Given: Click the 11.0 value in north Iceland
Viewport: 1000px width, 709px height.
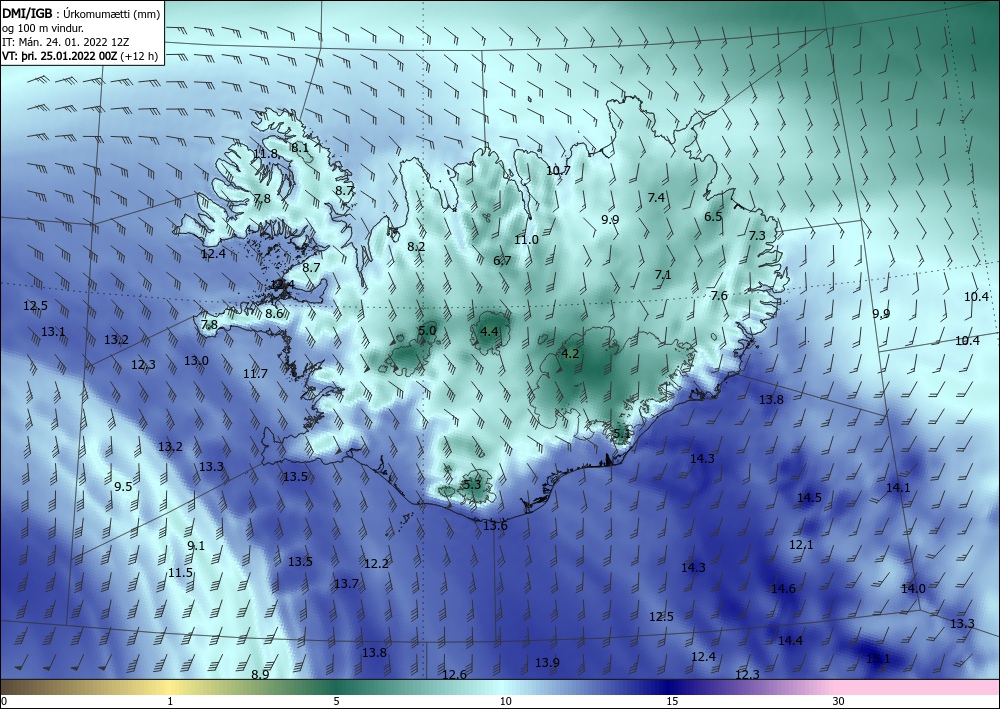Looking at the screenshot, I should pos(526,240).
